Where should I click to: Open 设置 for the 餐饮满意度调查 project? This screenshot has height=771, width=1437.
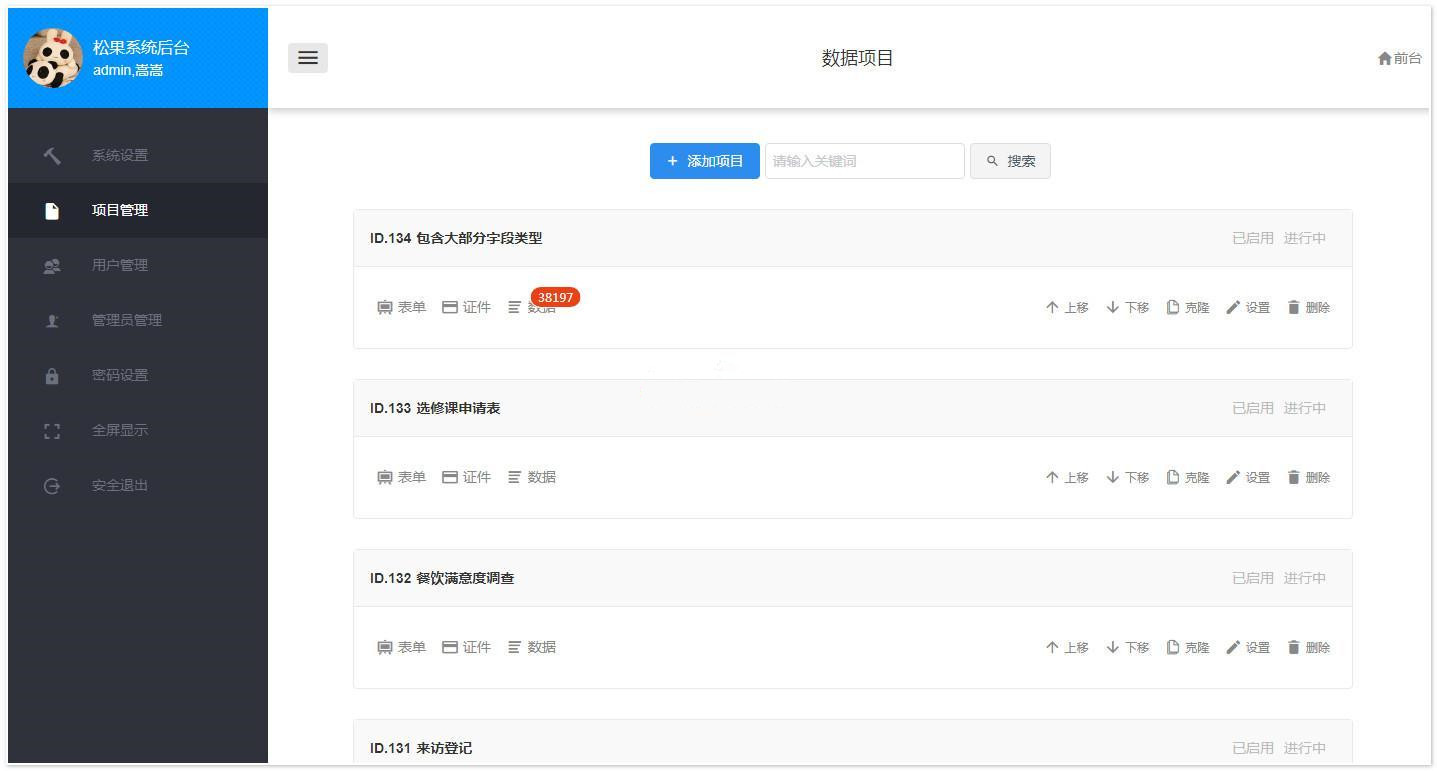1248,647
